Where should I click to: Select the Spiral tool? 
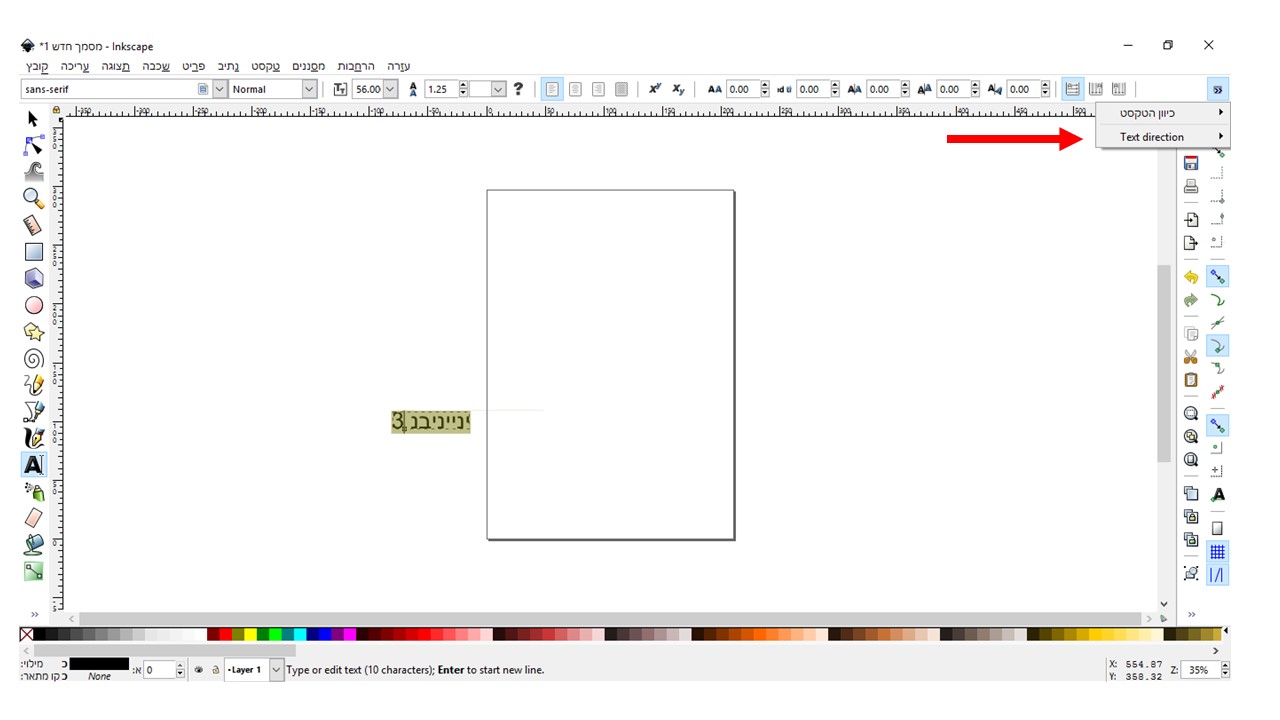click(x=34, y=359)
